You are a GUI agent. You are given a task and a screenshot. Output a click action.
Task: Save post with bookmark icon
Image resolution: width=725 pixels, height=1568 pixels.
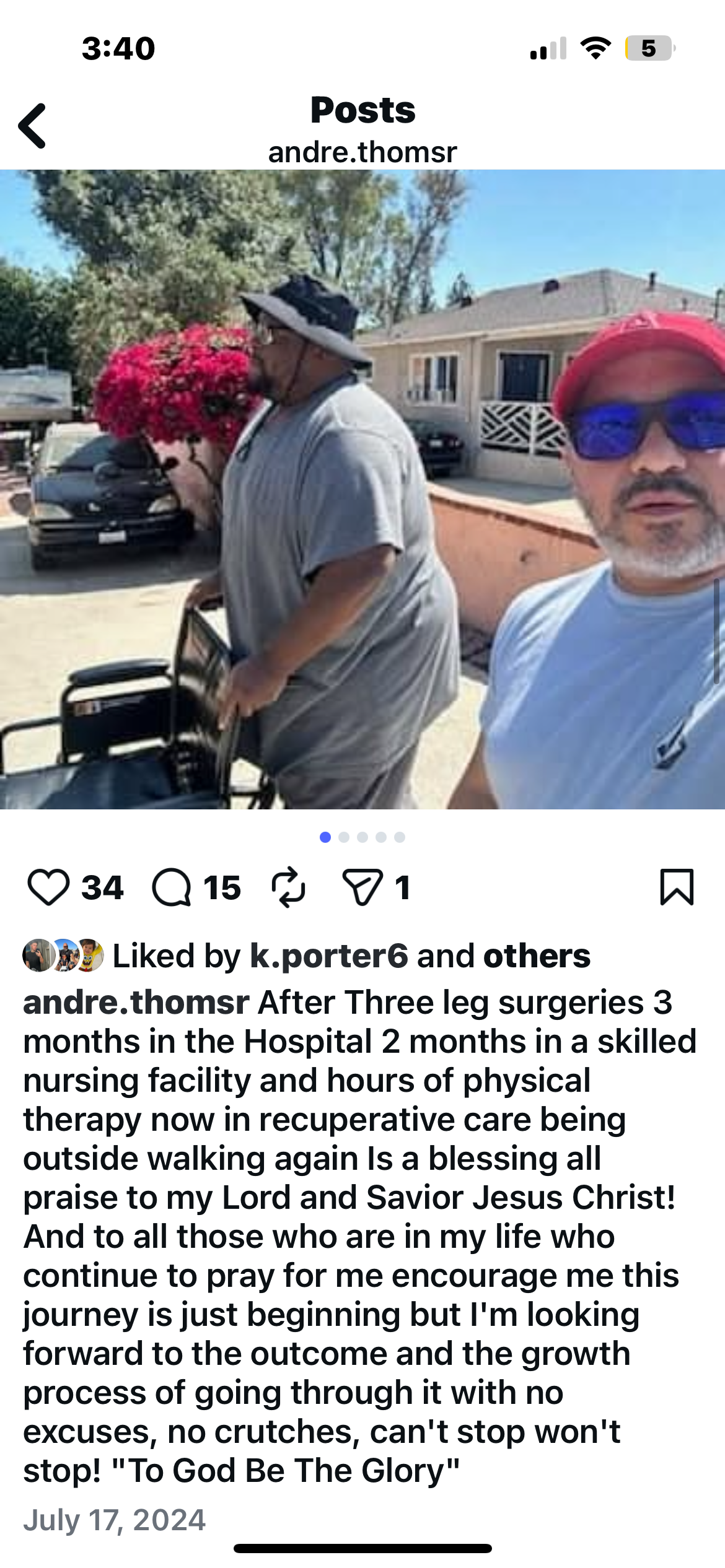[x=677, y=887]
